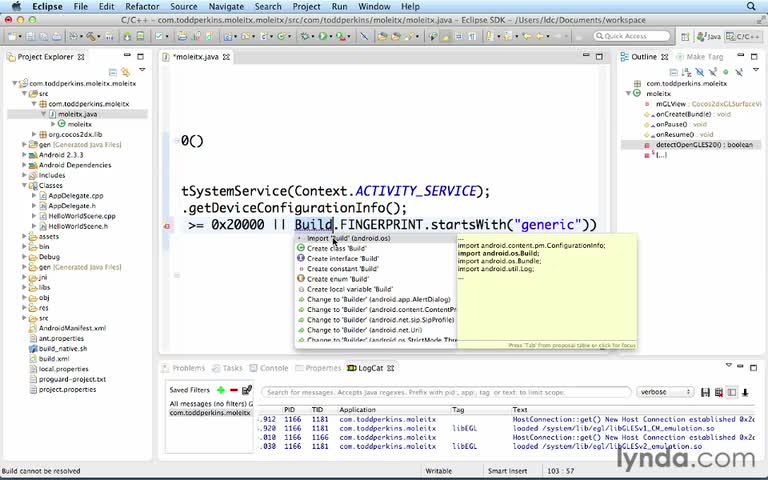Toggle Hide Fields in Outline view
Screen dimensions: 768x480
pyautogui.click(x=699, y=72)
